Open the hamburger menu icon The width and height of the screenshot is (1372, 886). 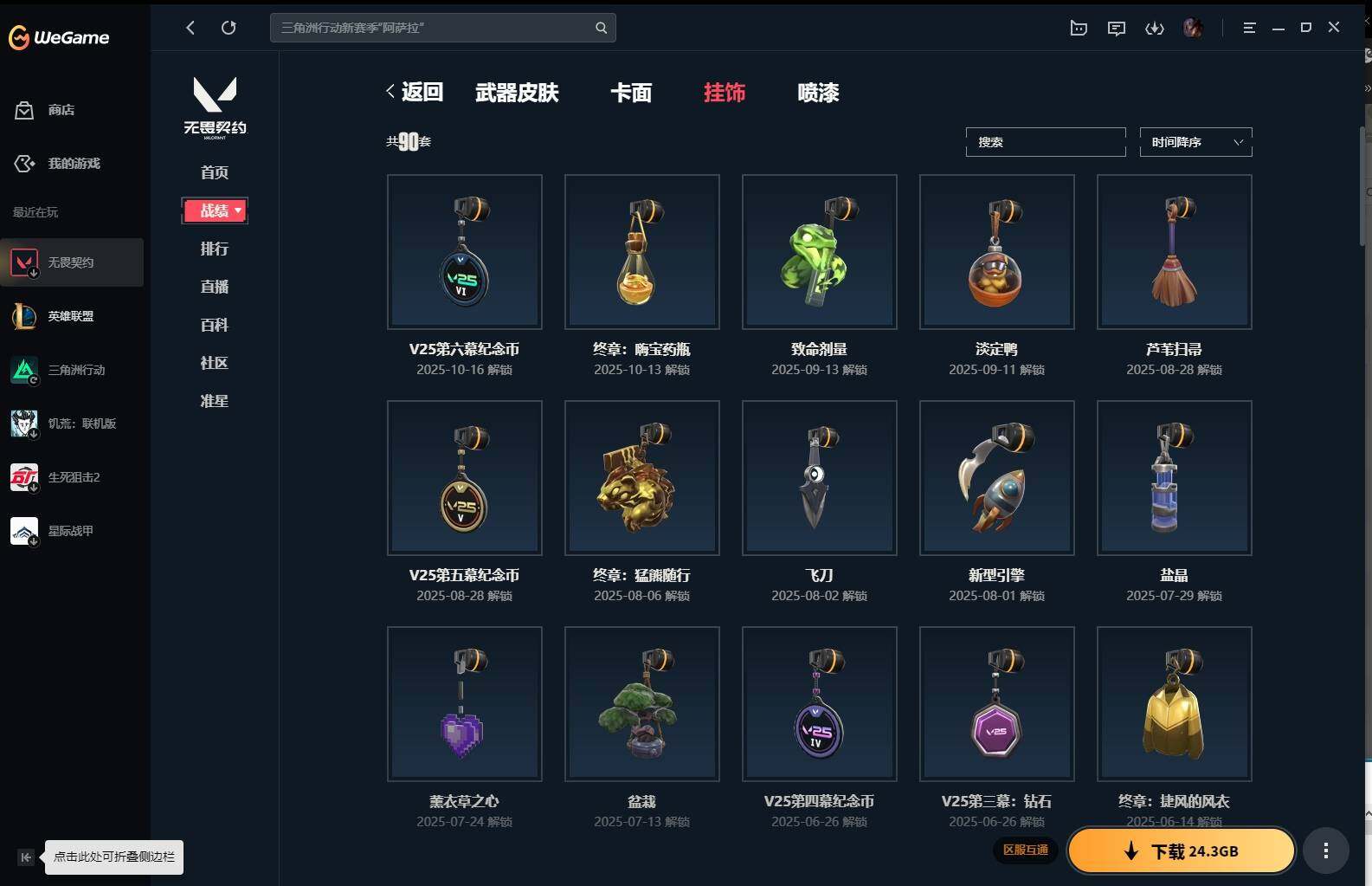(x=1249, y=28)
